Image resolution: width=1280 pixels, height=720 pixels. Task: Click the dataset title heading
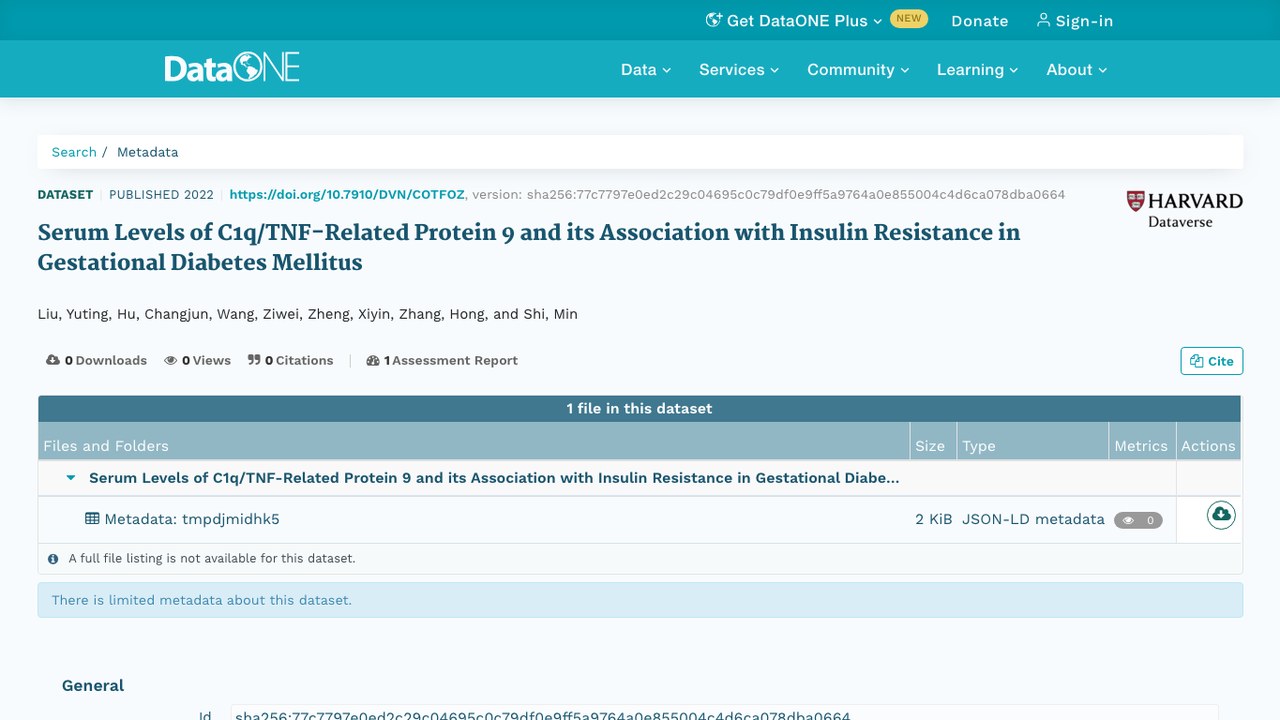point(529,247)
